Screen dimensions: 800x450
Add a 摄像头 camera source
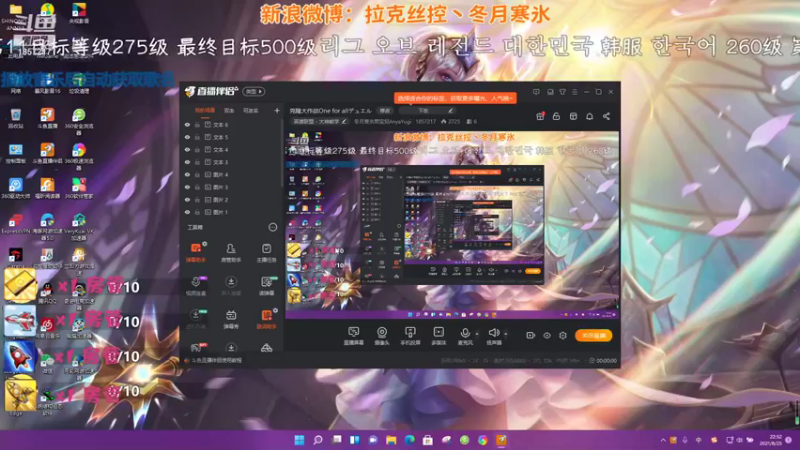(382, 336)
